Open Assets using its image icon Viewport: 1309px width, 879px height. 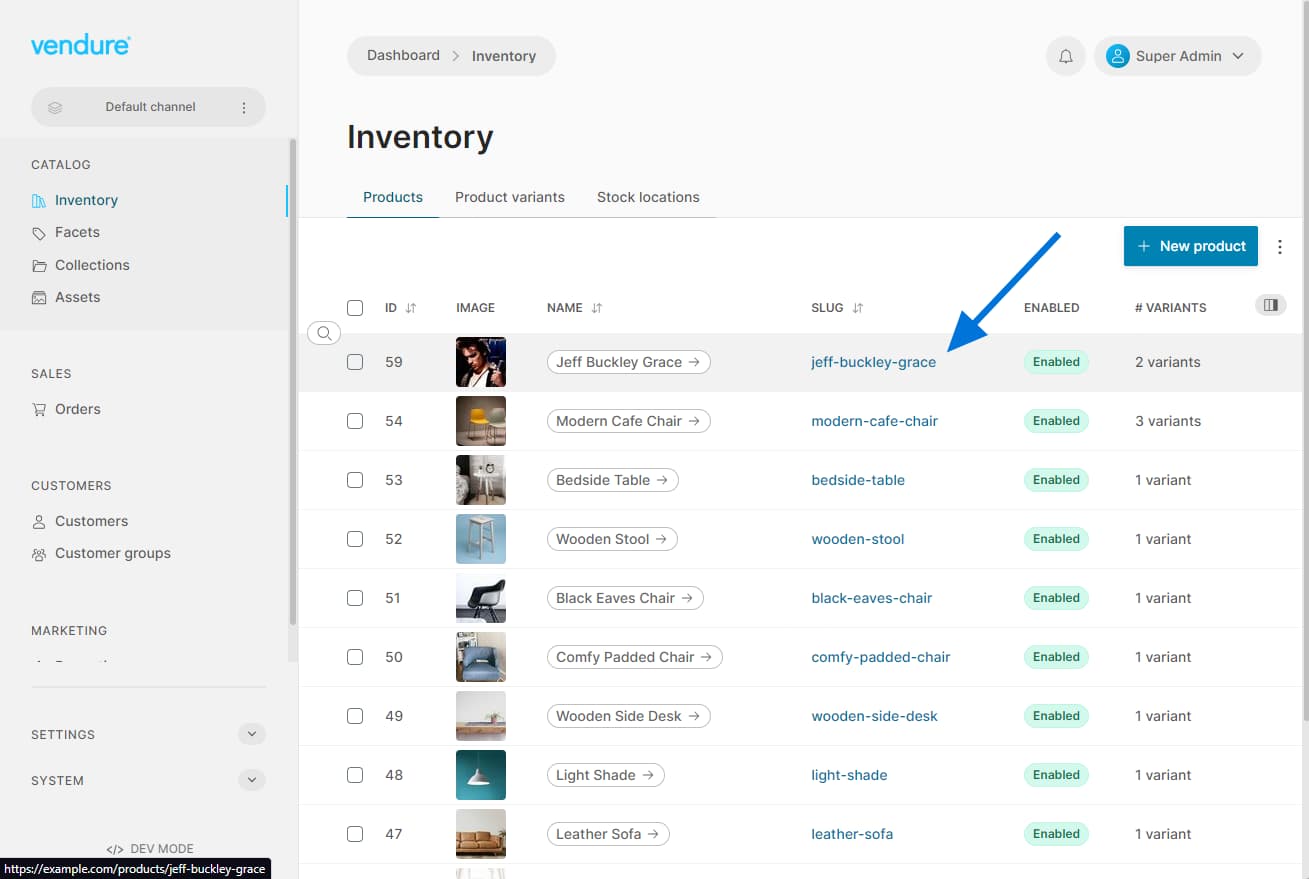coord(38,297)
